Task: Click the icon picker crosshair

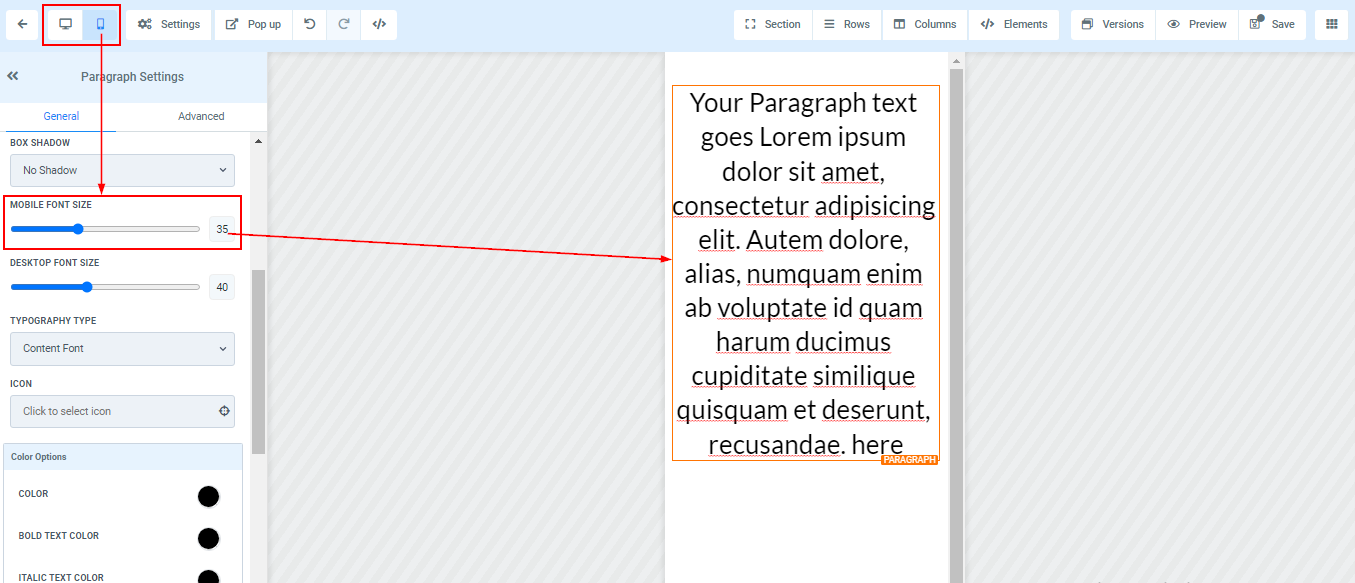Action: click(224, 411)
